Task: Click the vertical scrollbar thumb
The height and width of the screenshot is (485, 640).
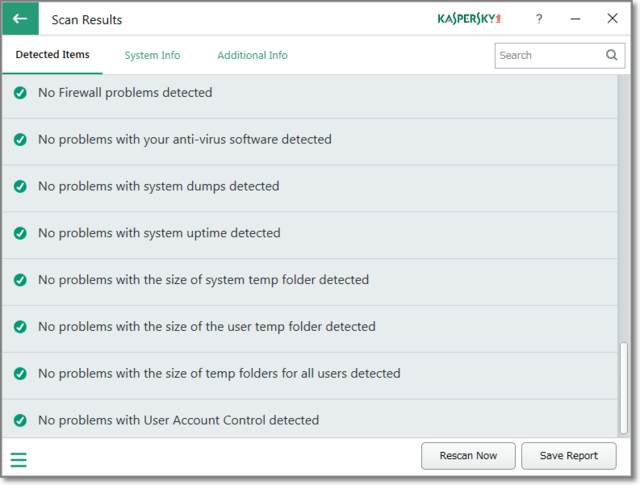Action: [625, 386]
